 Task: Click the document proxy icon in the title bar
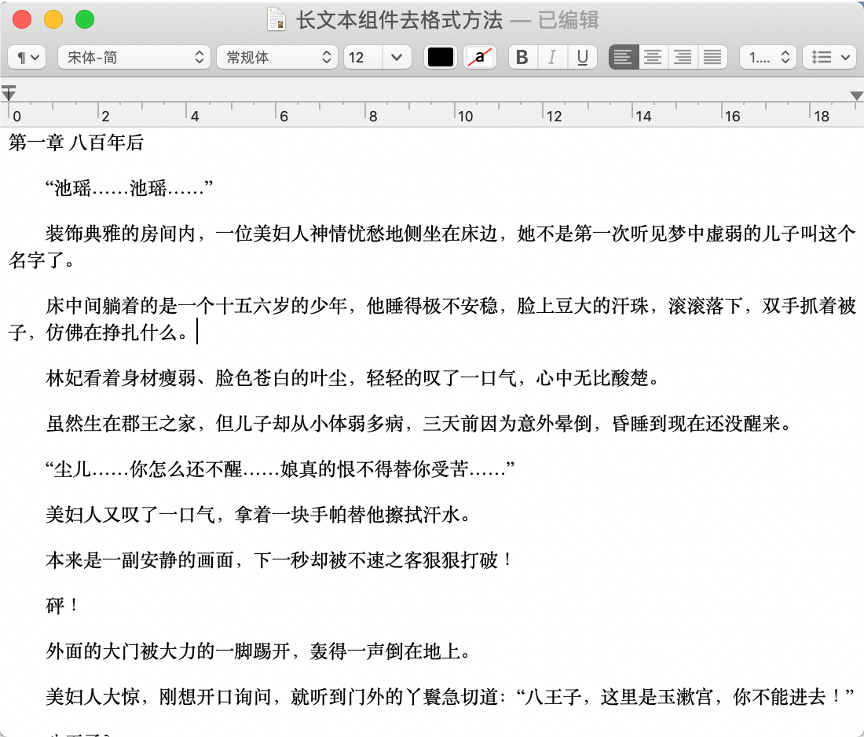pyautogui.click(x=276, y=19)
